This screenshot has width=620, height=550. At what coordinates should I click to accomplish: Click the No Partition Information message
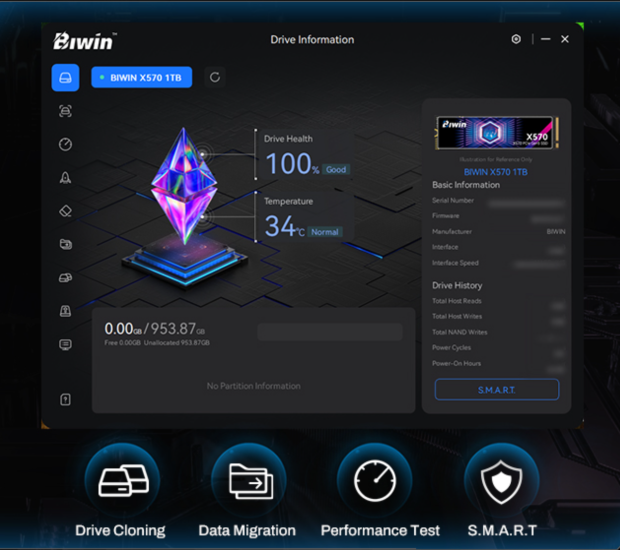253,386
